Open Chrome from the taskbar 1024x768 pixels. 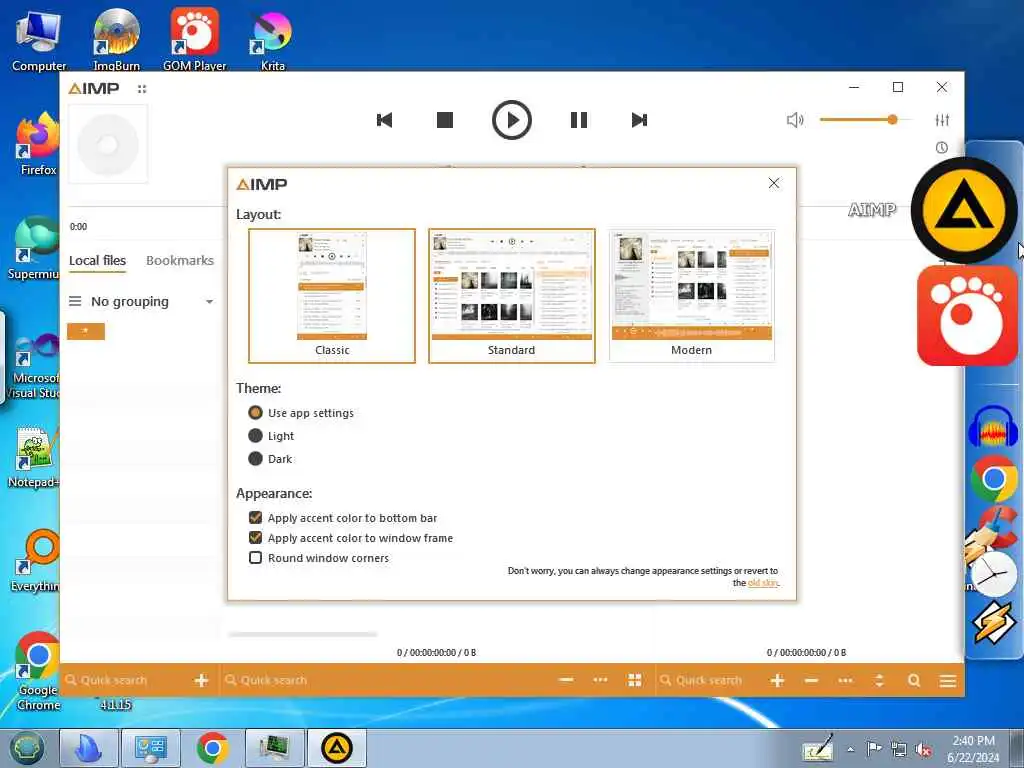(213, 748)
